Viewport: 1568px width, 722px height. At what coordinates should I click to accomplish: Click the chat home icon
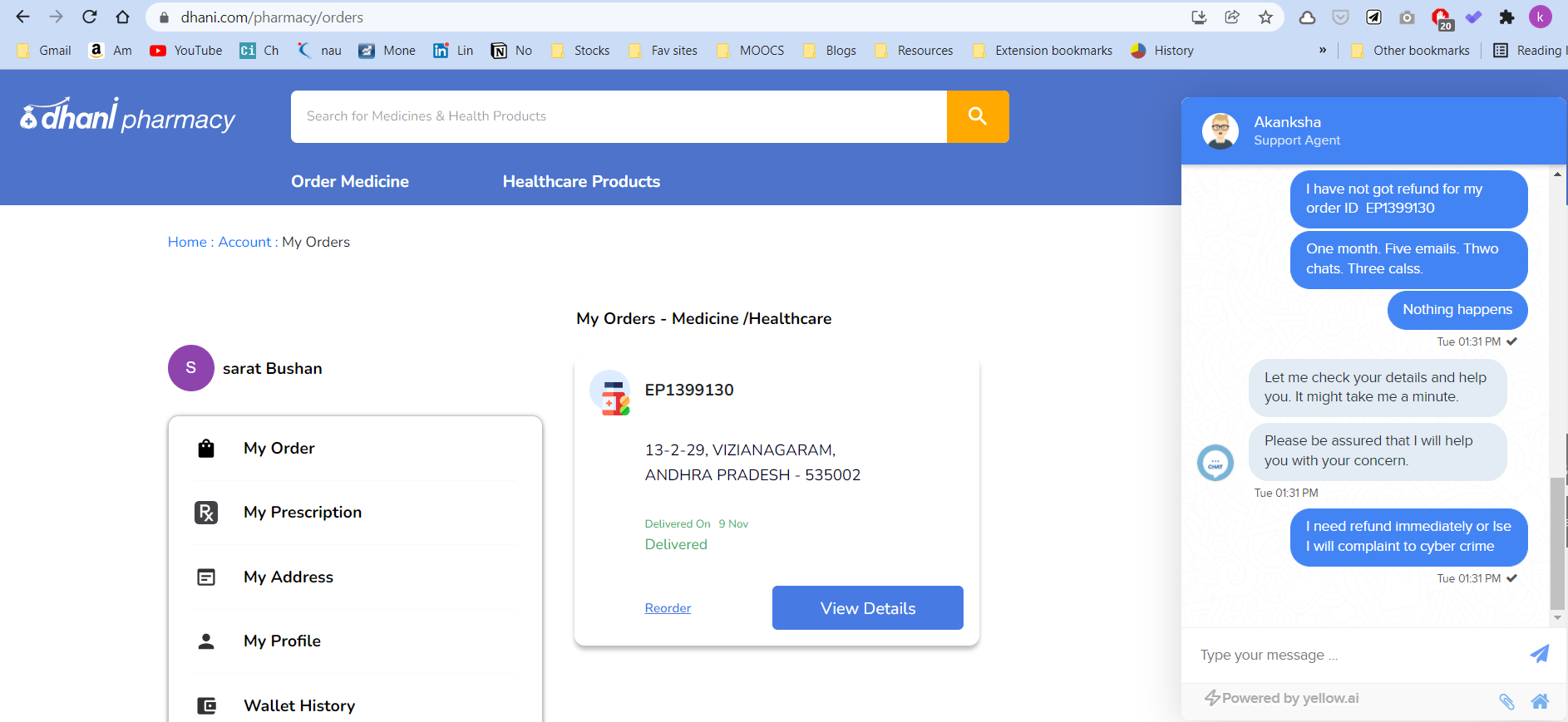point(1540,701)
